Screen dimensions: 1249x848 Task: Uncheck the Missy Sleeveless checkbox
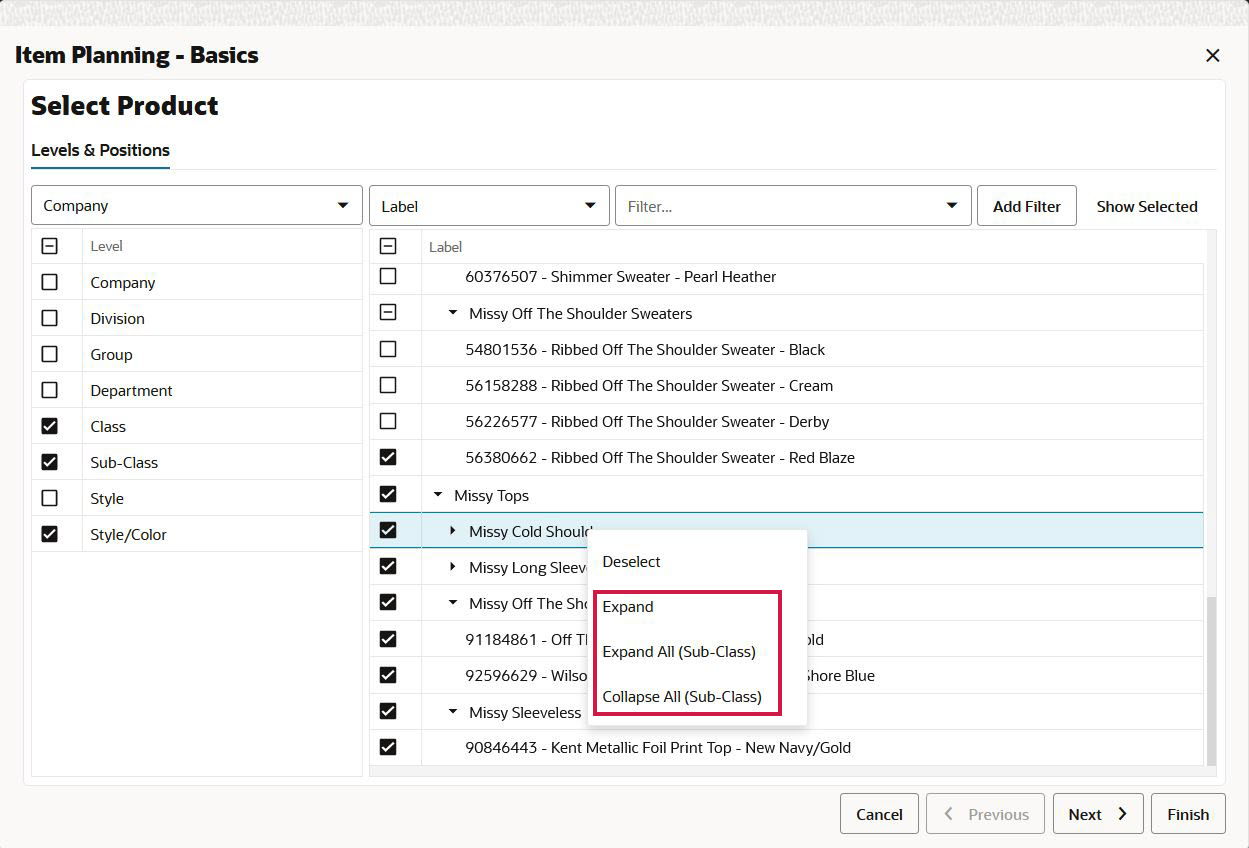(x=388, y=711)
